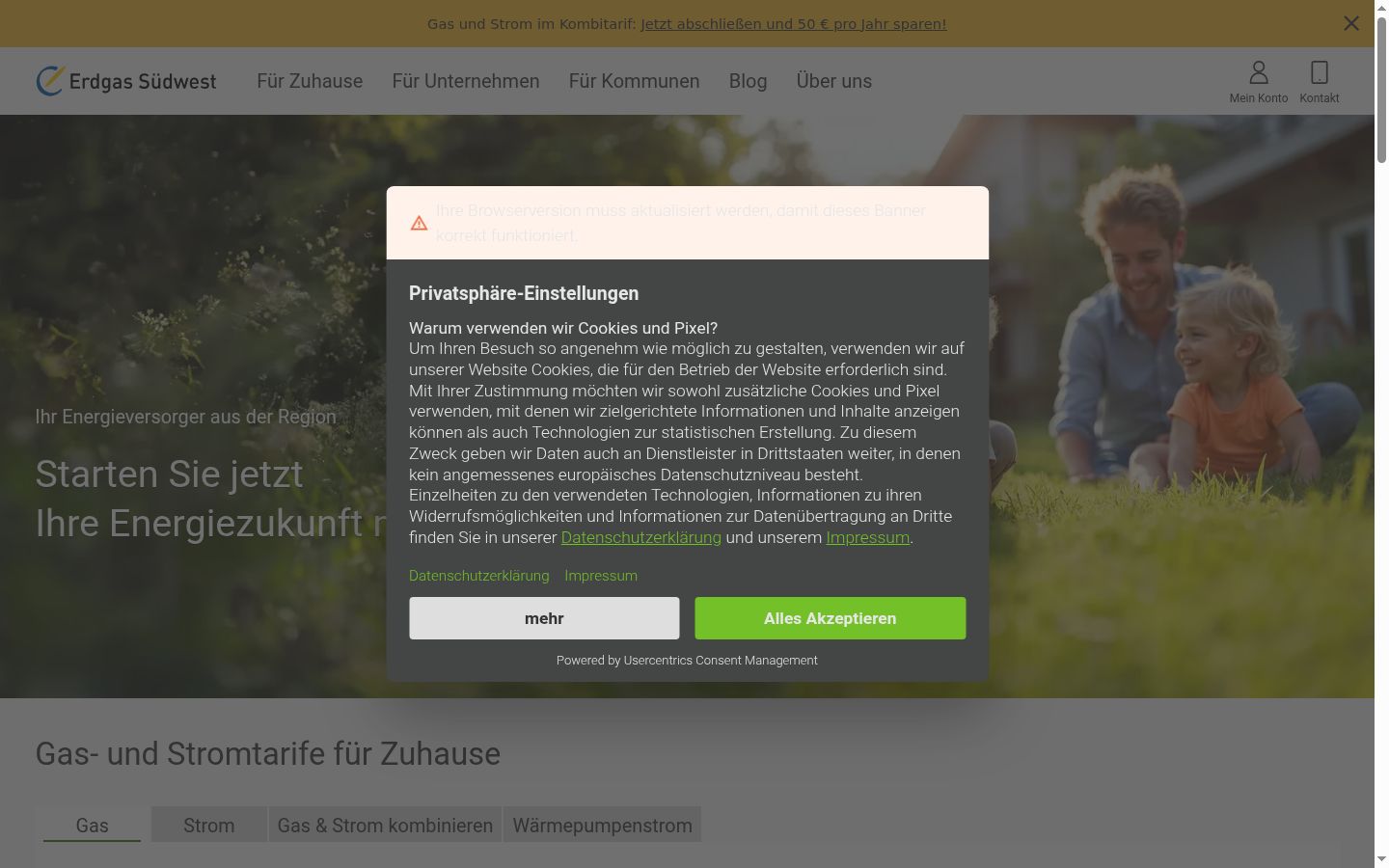1389x868 pixels.
Task: Click the Privatsphäre-Einstellungen heading
Action: tap(524, 293)
